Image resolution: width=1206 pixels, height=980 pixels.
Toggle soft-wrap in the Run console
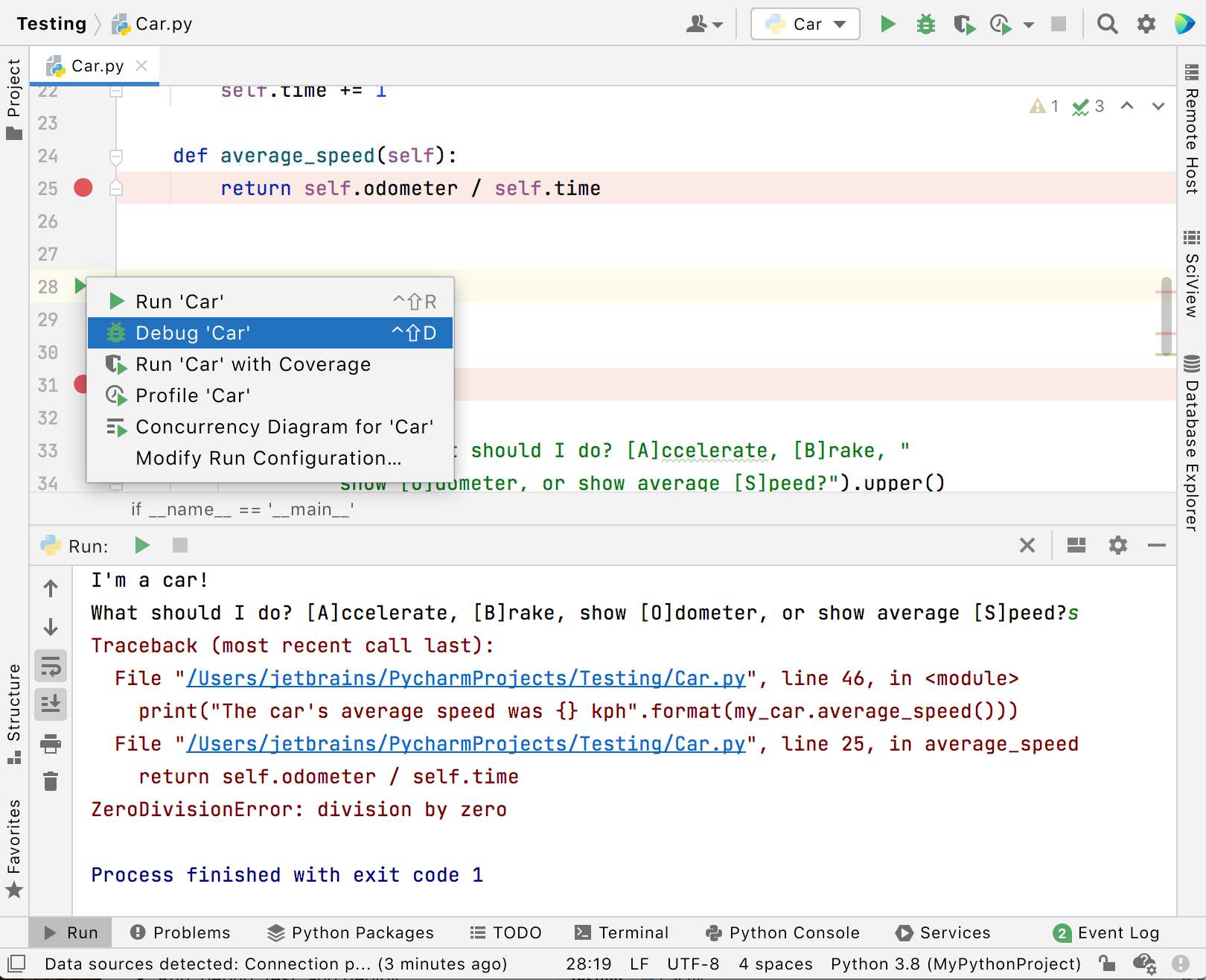tap(51, 665)
